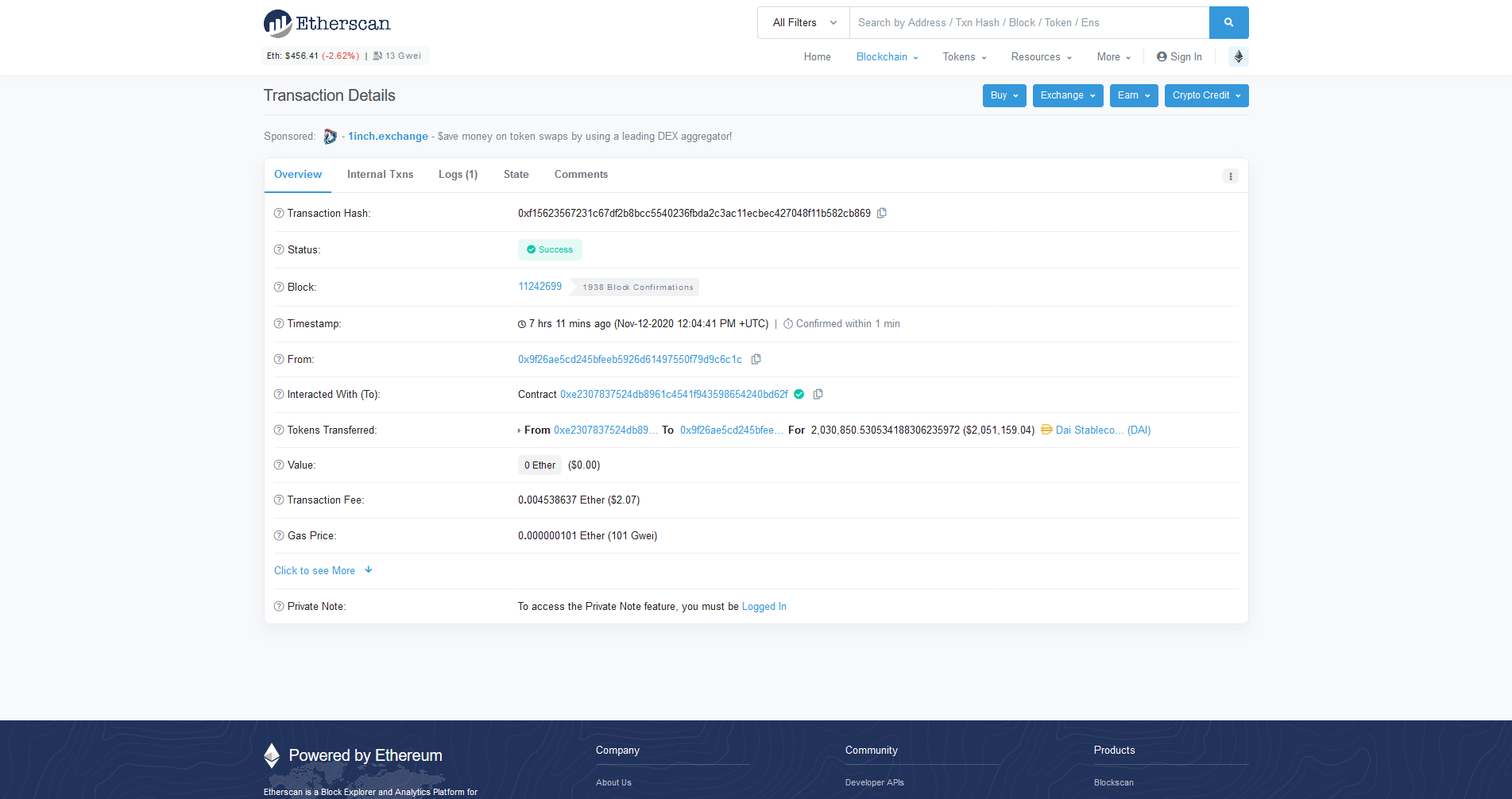Image resolution: width=1512 pixels, height=799 pixels.
Task: Copy the transaction hash using its copy icon
Action: (x=882, y=213)
